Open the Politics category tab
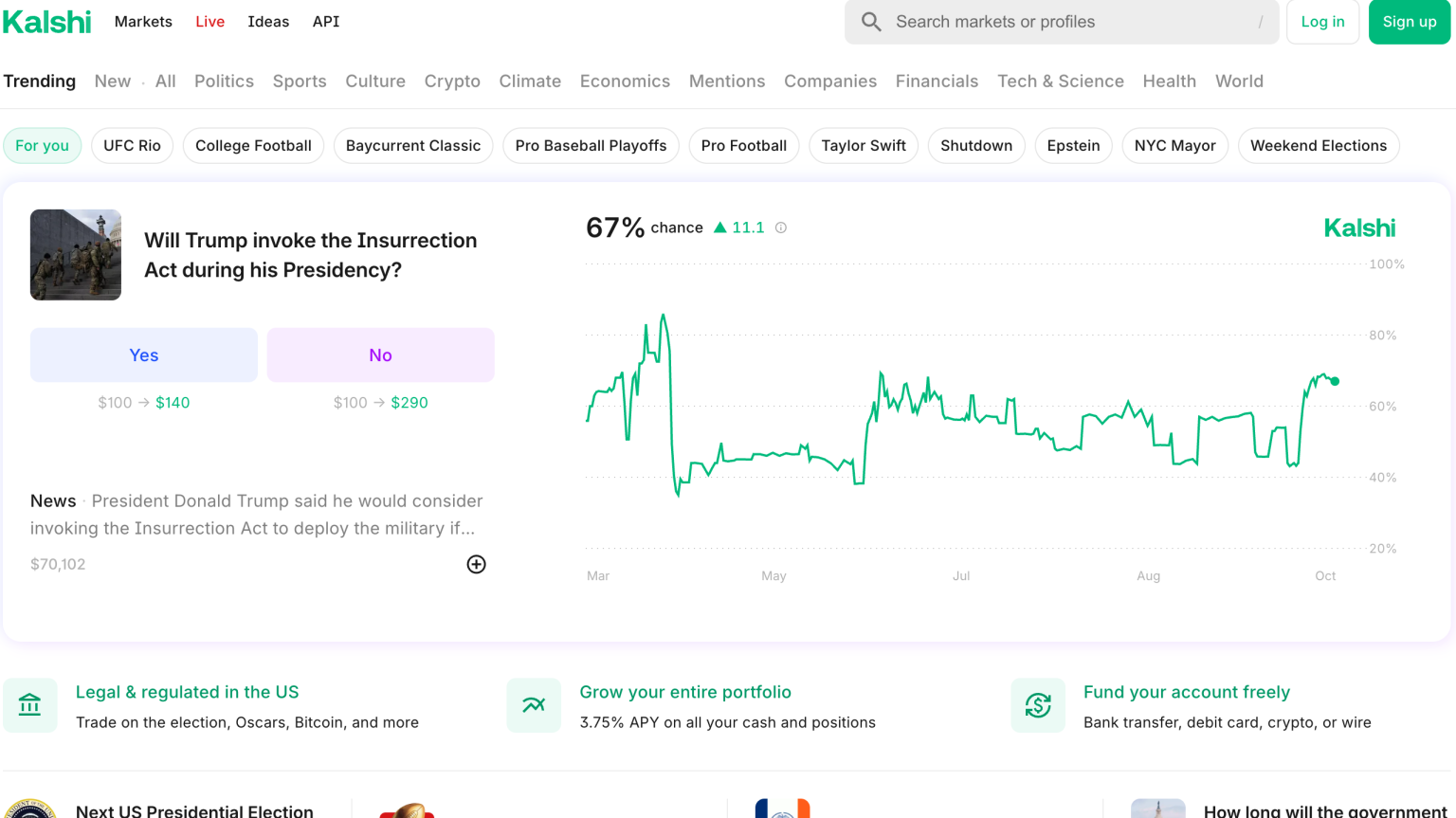Viewport: 1456px width, 818px height. tap(224, 82)
